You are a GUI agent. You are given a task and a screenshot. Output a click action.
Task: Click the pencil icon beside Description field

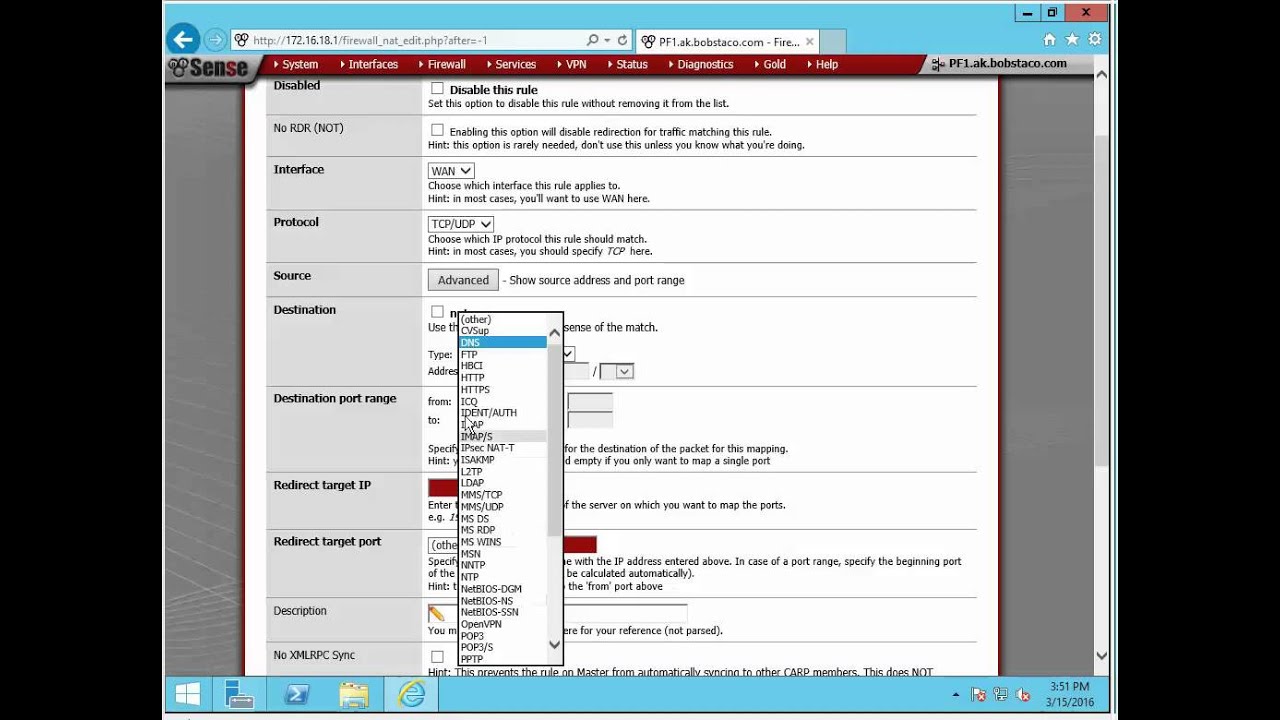[x=436, y=613]
